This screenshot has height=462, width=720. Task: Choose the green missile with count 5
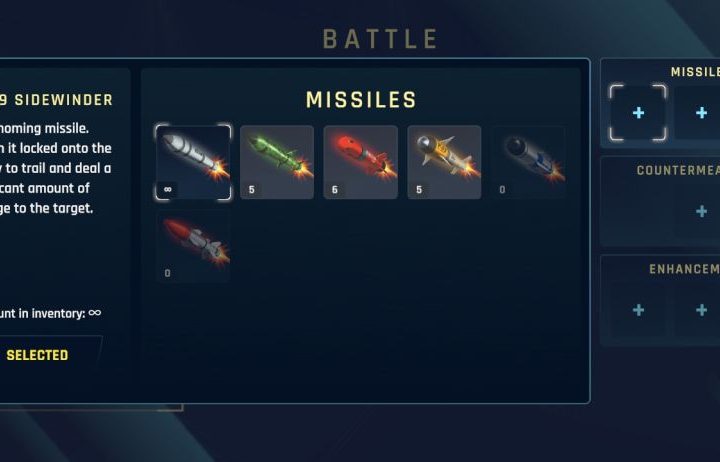pyautogui.click(x=277, y=162)
